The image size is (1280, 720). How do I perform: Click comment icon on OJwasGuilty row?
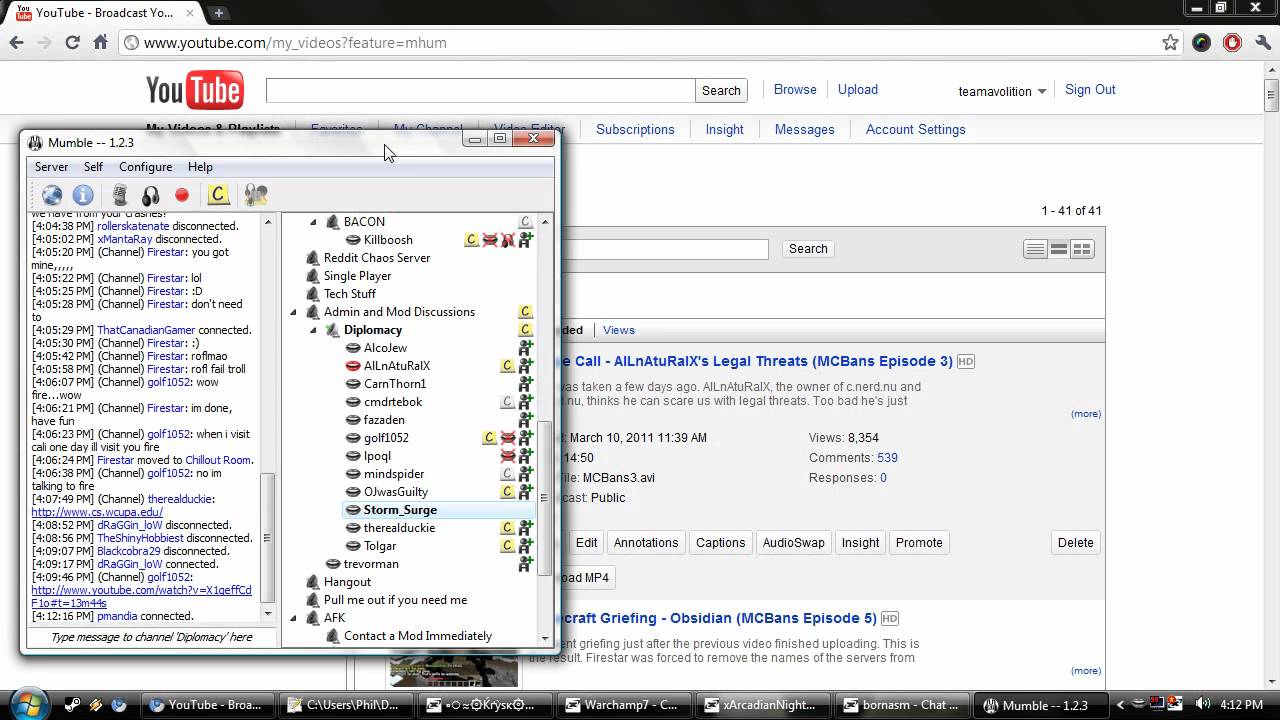(508, 492)
